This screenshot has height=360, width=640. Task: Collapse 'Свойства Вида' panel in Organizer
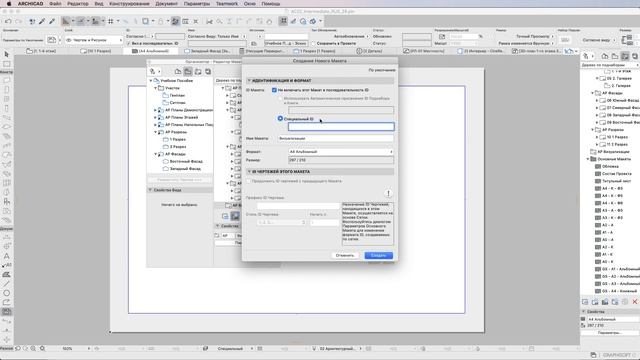point(150,190)
